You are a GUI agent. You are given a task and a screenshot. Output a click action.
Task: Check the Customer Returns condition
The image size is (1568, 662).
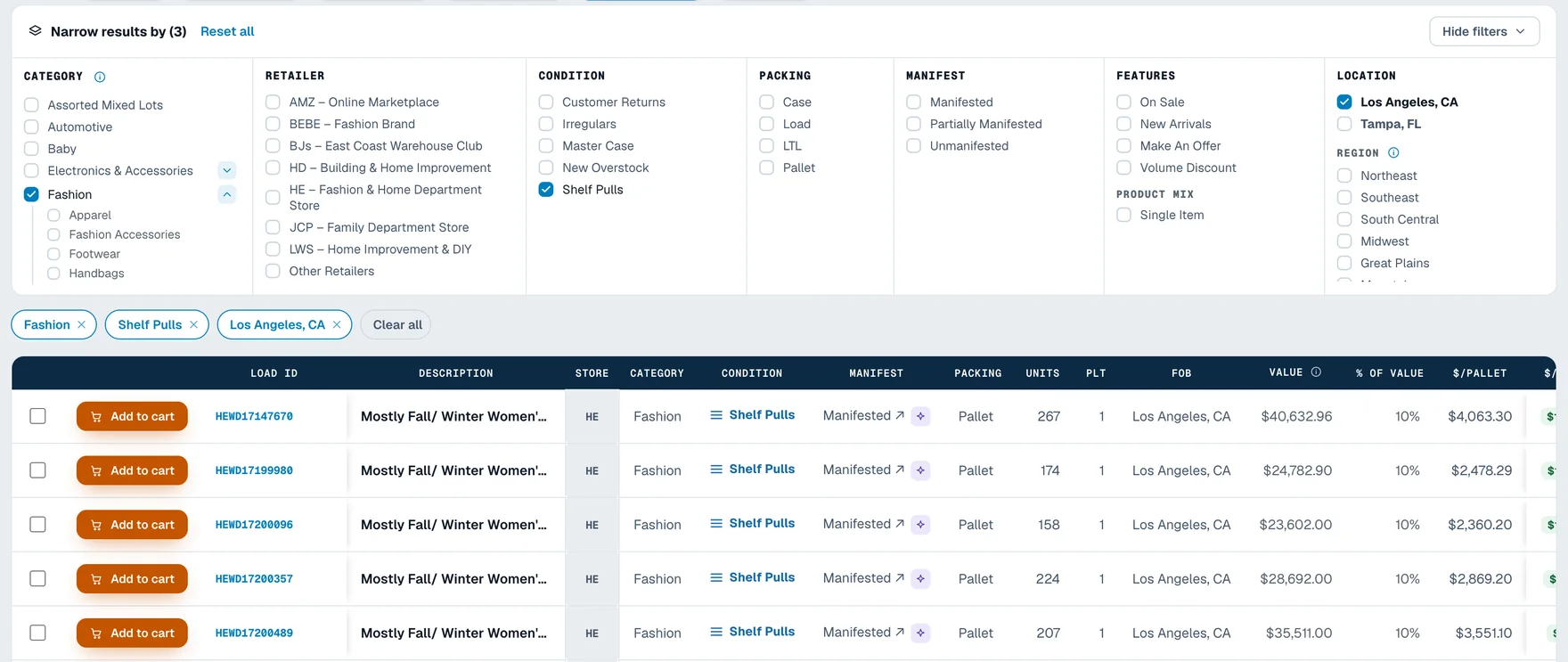(546, 102)
